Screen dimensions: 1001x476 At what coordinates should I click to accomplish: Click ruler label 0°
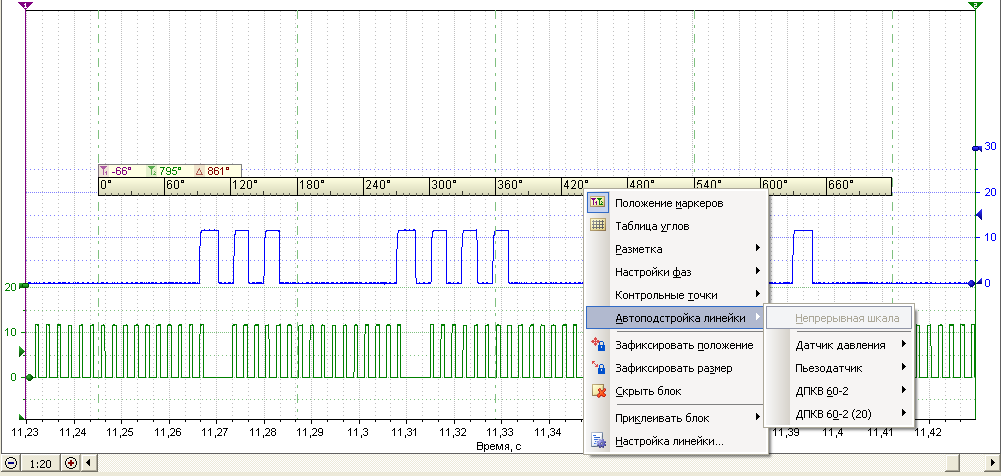pyautogui.click(x=106, y=185)
